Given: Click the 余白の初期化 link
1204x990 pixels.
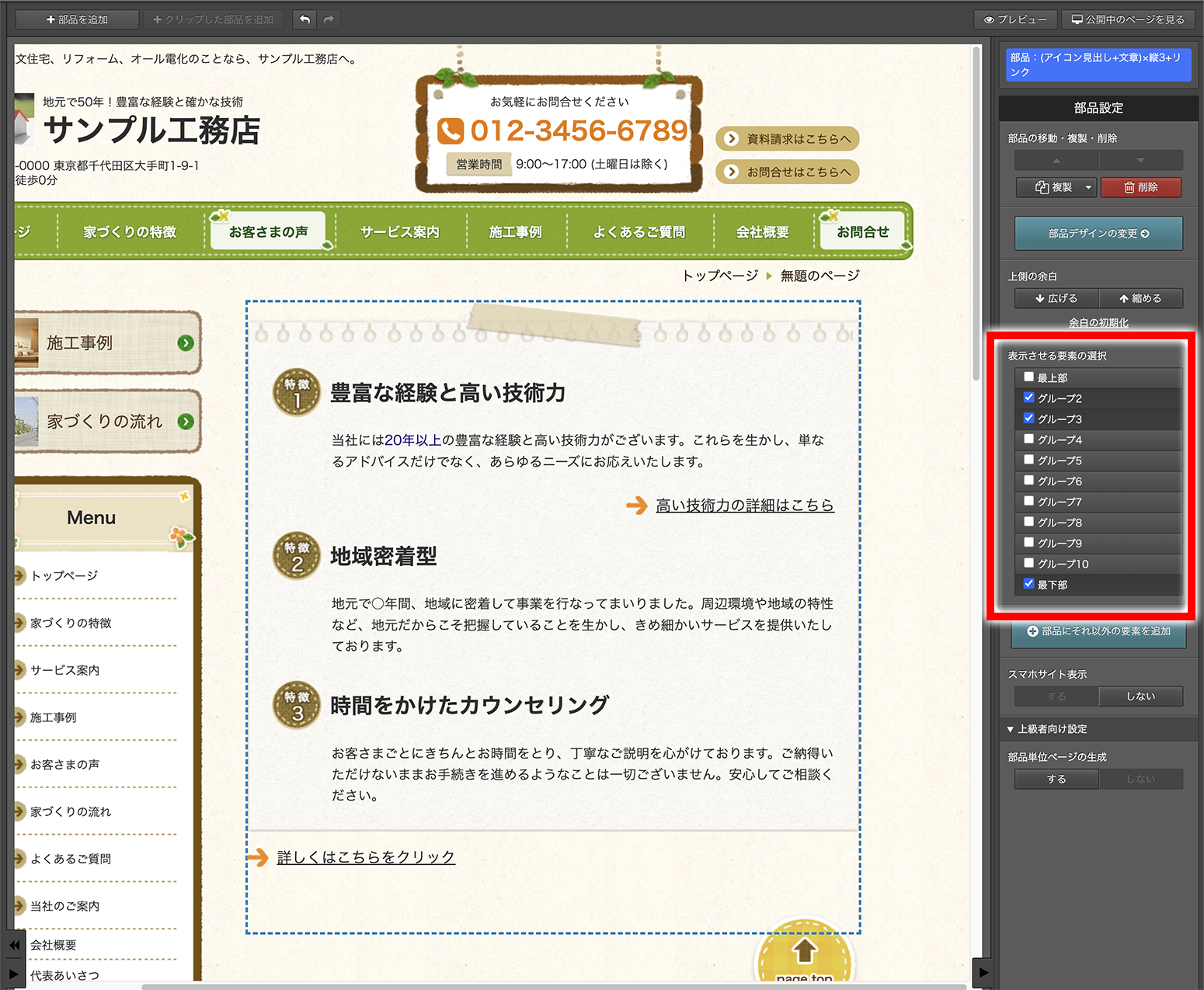Looking at the screenshot, I should (x=1098, y=322).
